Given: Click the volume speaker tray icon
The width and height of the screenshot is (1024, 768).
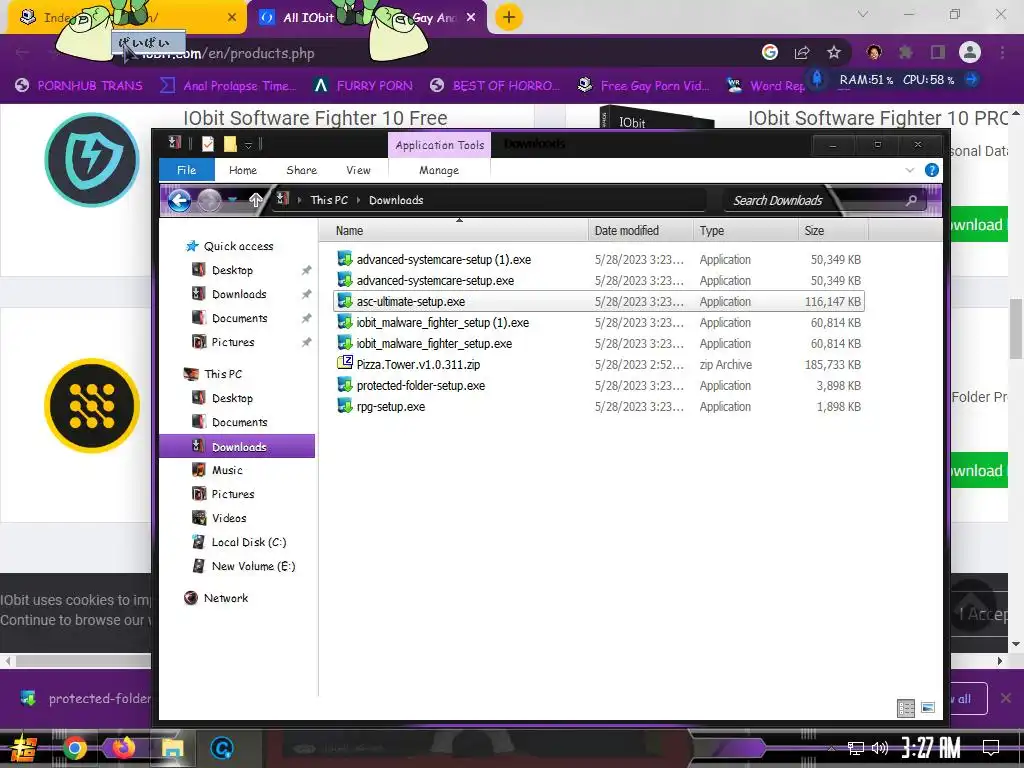Looking at the screenshot, I should click(x=880, y=748).
